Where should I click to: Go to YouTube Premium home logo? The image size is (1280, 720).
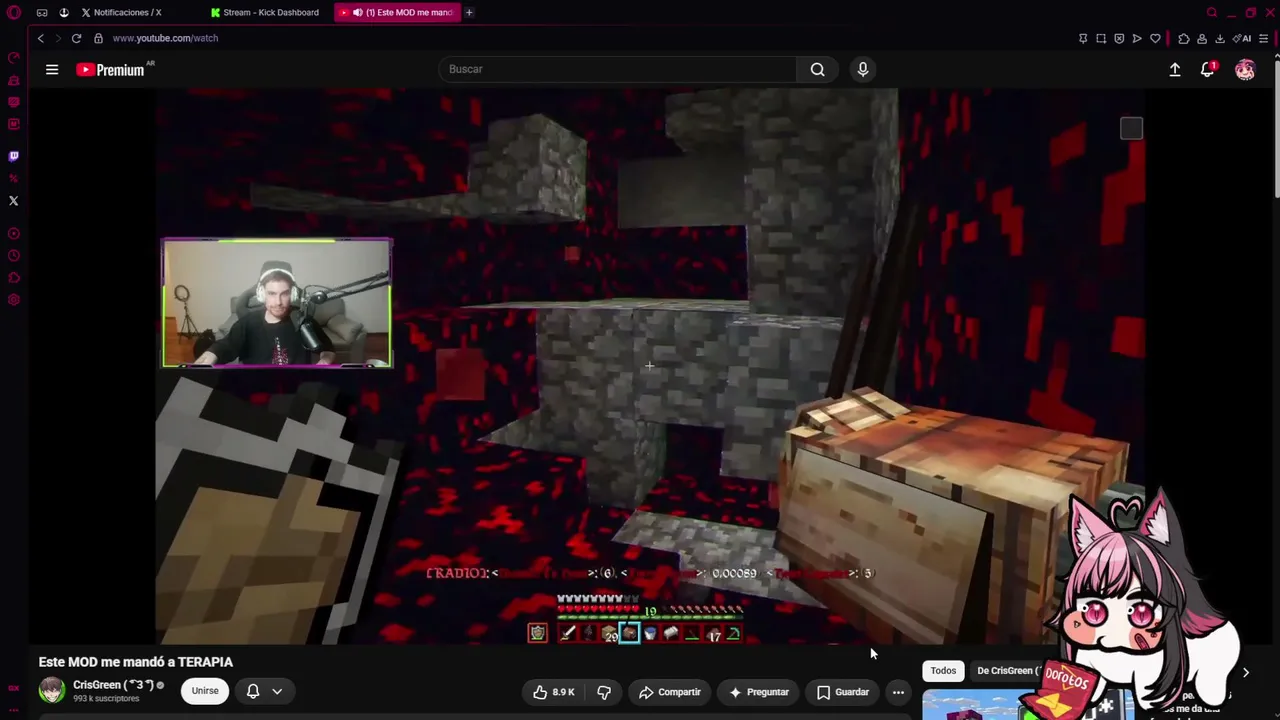tap(111, 70)
